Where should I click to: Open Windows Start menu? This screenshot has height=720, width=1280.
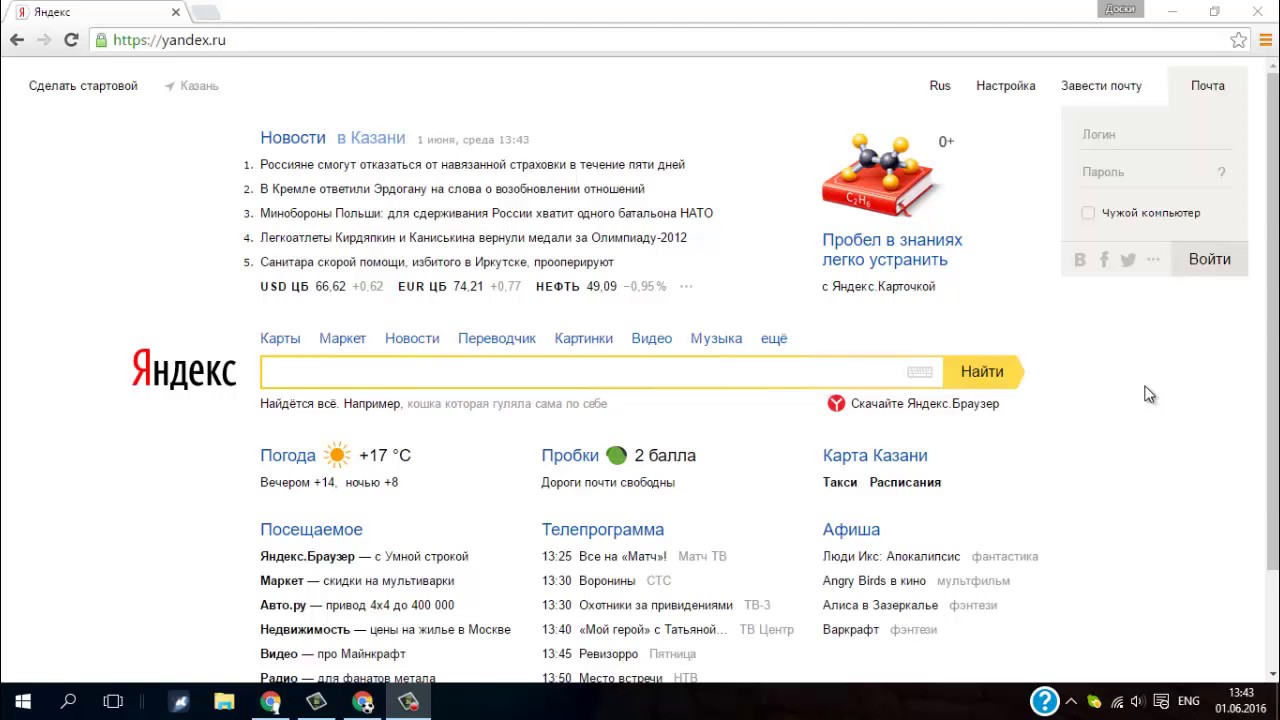(x=22, y=702)
